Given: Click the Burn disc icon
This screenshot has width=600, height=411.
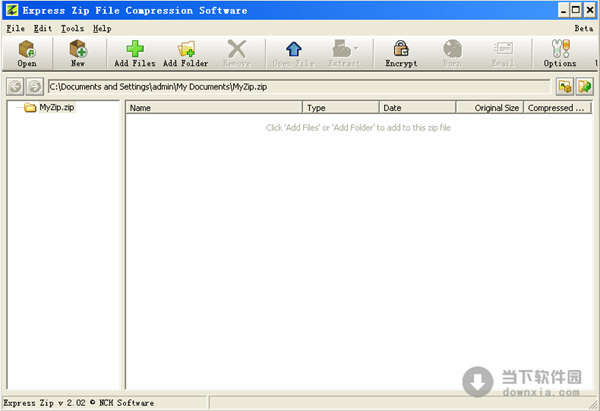Looking at the screenshot, I should 452,49.
